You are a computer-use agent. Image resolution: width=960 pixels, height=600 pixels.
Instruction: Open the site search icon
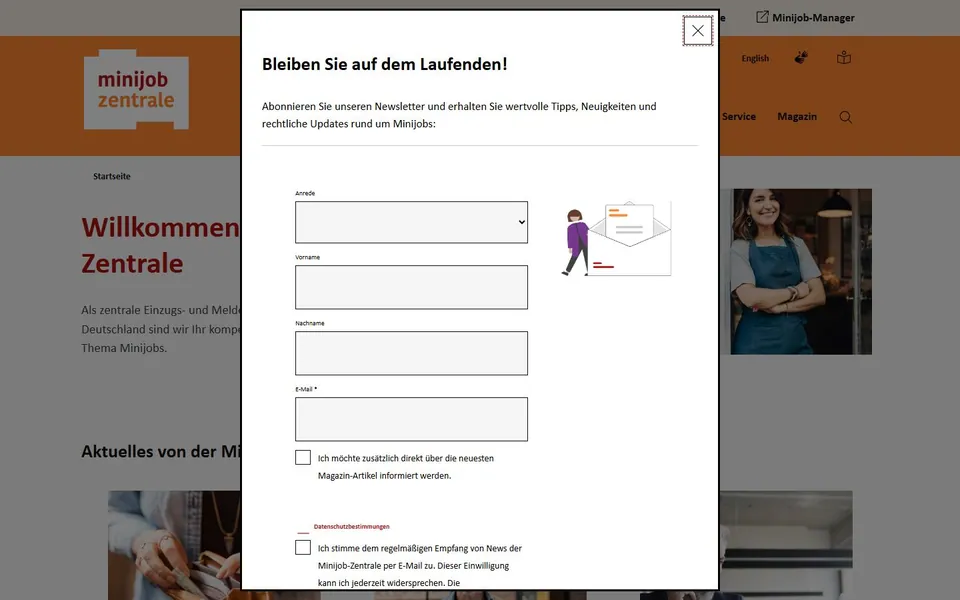846,117
